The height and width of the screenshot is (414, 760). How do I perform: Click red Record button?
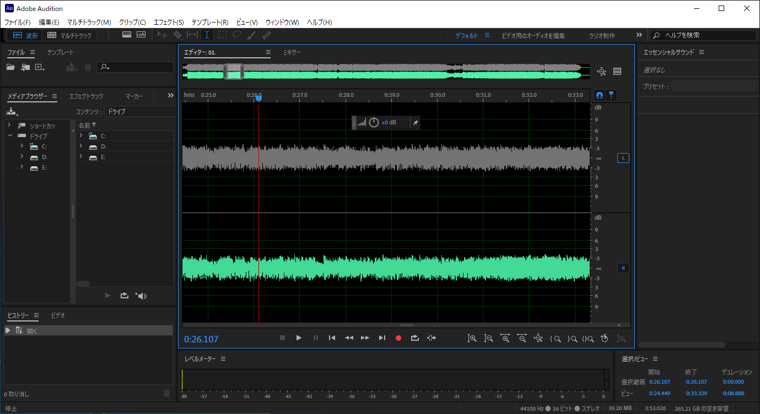398,338
